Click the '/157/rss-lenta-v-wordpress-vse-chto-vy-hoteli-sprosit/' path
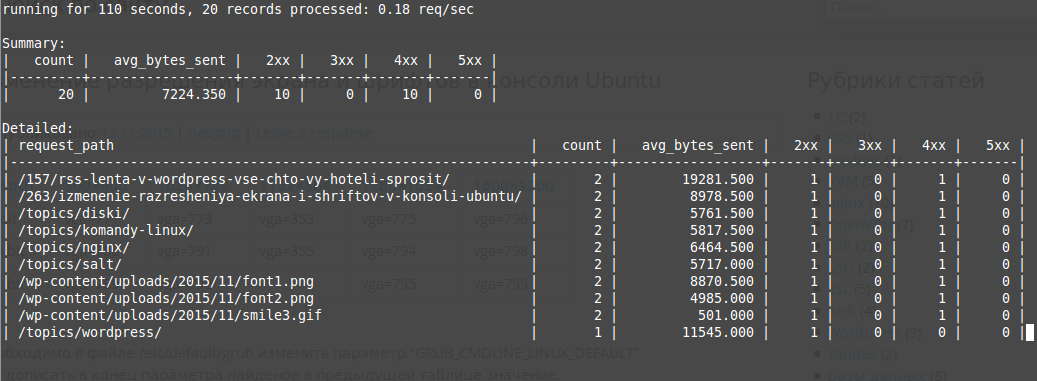 tap(234, 179)
